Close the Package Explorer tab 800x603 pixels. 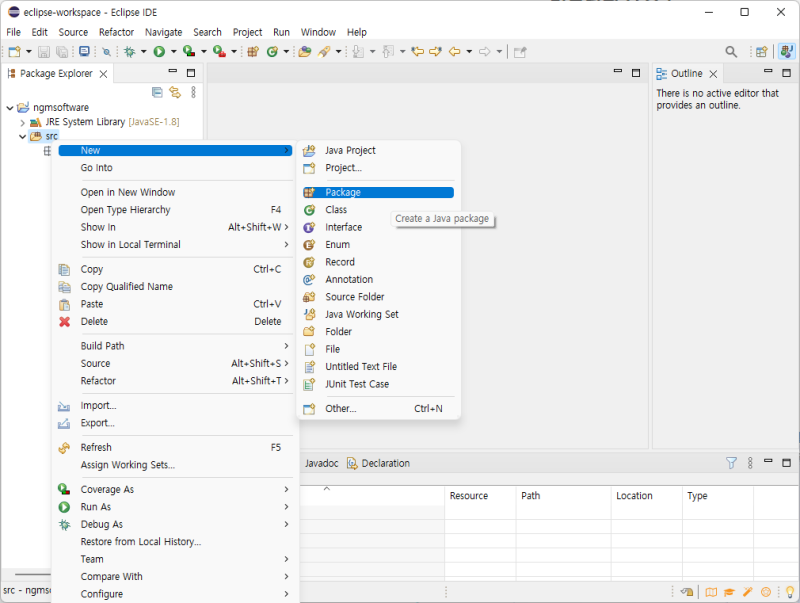point(103,74)
